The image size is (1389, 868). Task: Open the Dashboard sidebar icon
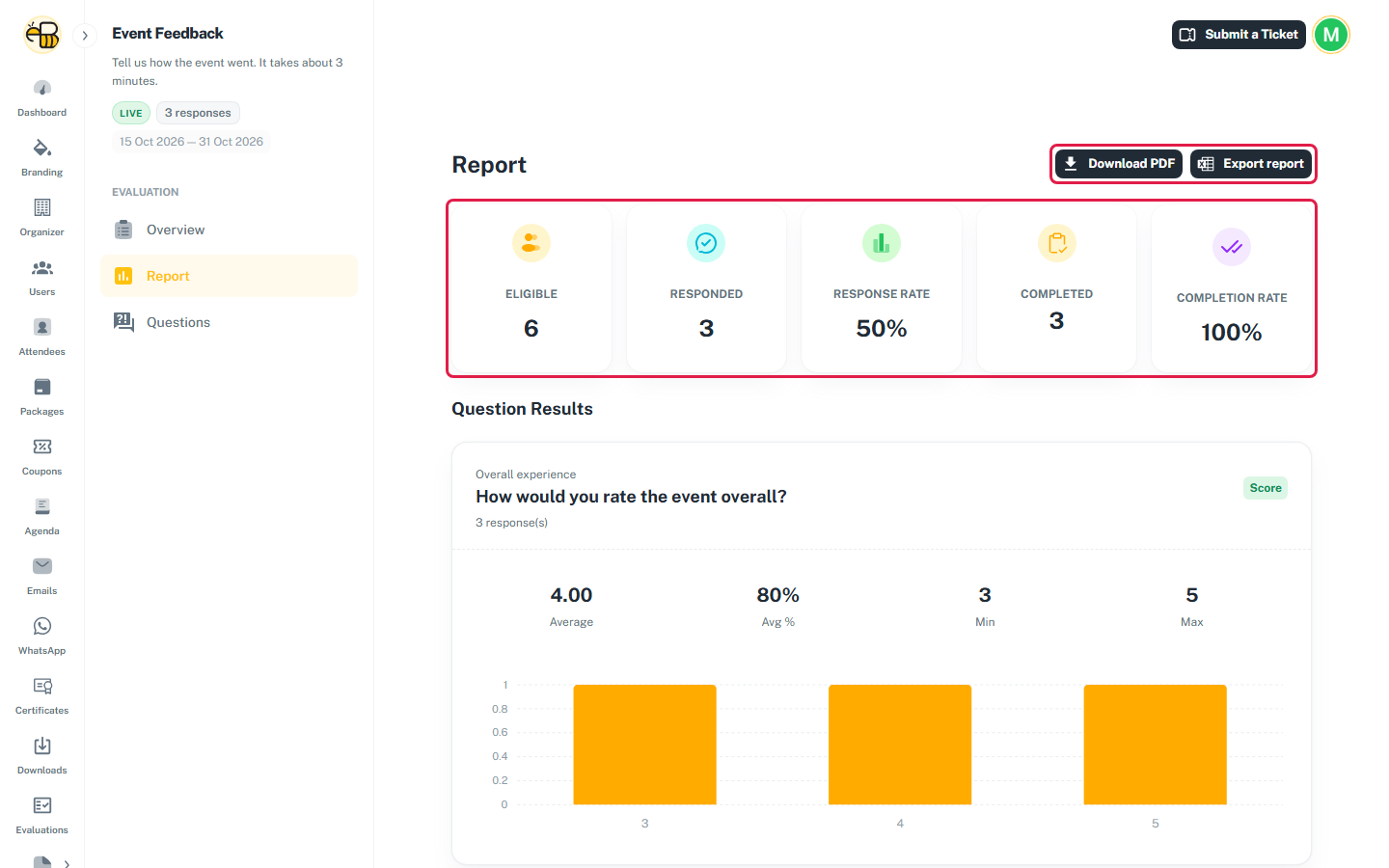point(42,89)
